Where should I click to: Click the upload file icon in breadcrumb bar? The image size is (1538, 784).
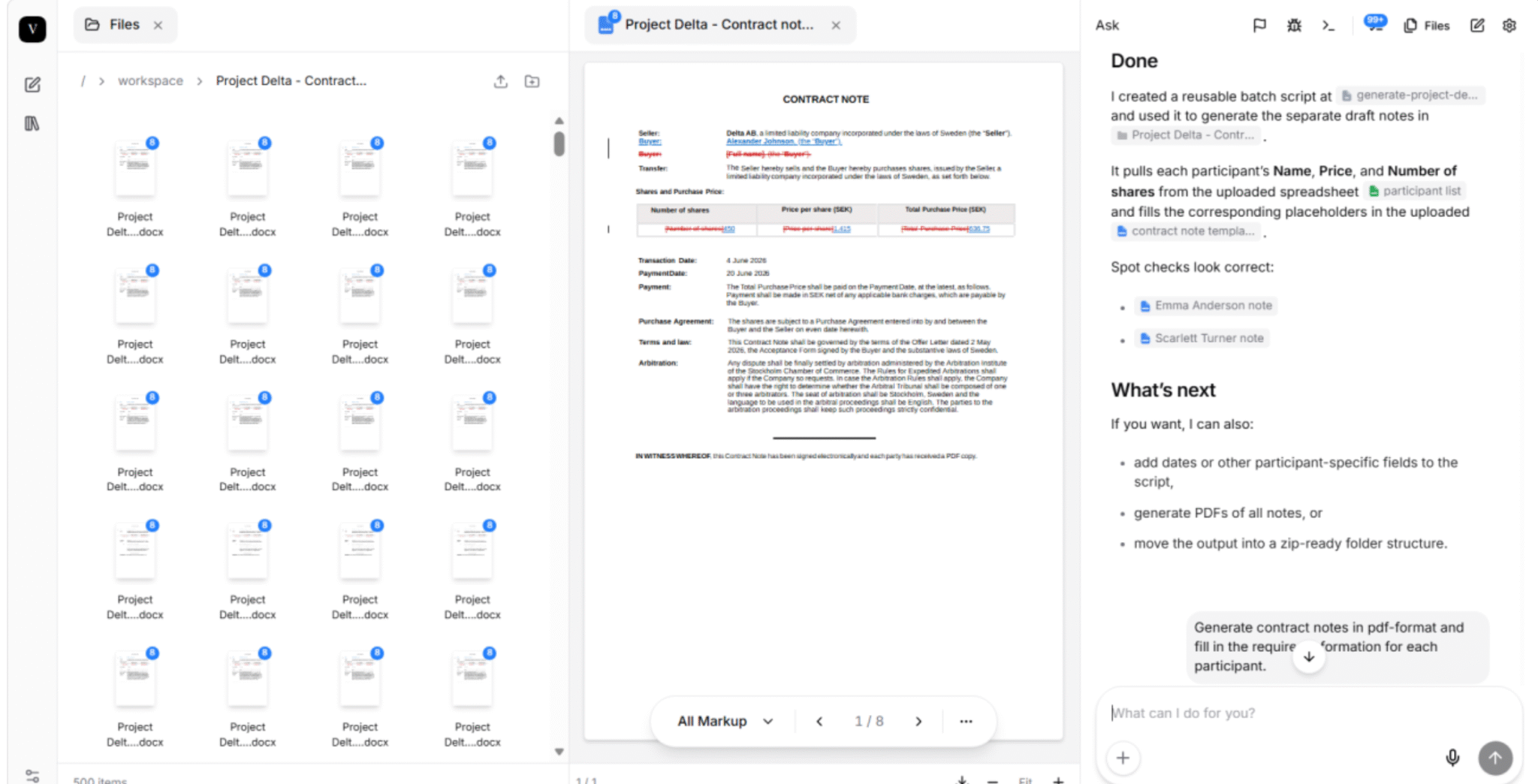(501, 81)
